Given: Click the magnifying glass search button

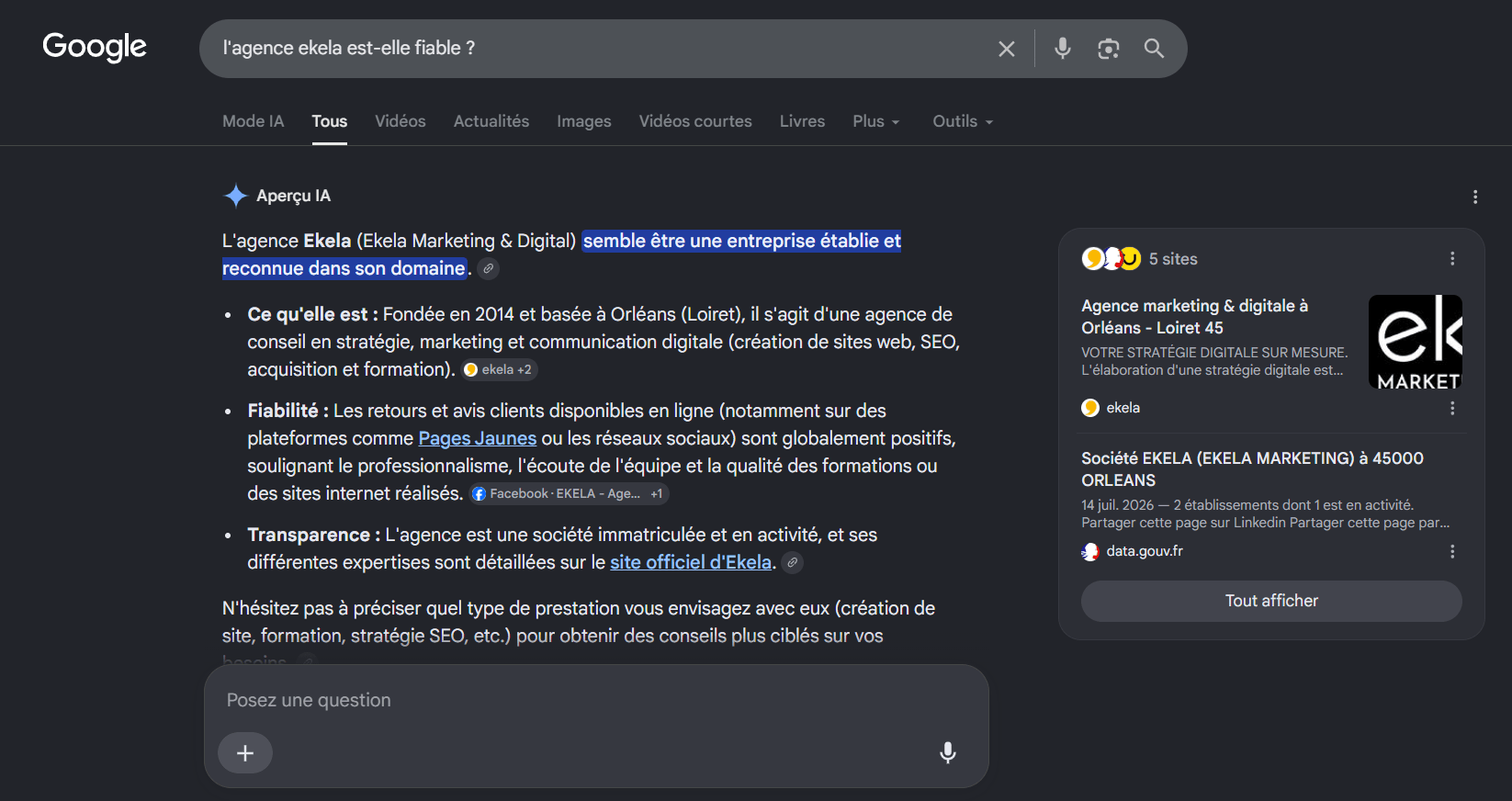Looking at the screenshot, I should tap(1154, 49).
